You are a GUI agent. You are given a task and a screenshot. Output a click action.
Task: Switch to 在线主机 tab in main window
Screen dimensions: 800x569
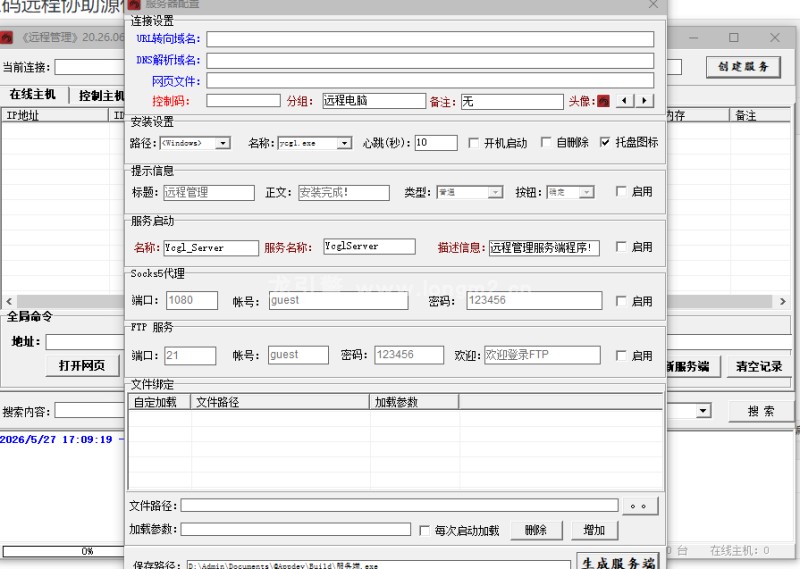[x=33, y=94]
